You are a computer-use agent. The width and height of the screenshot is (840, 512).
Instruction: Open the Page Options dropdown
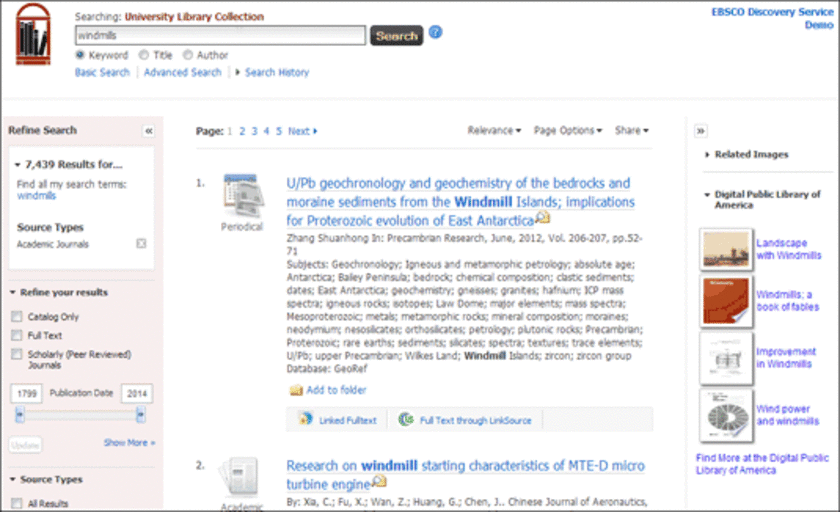pyautogui.click(x=568, y=130)
